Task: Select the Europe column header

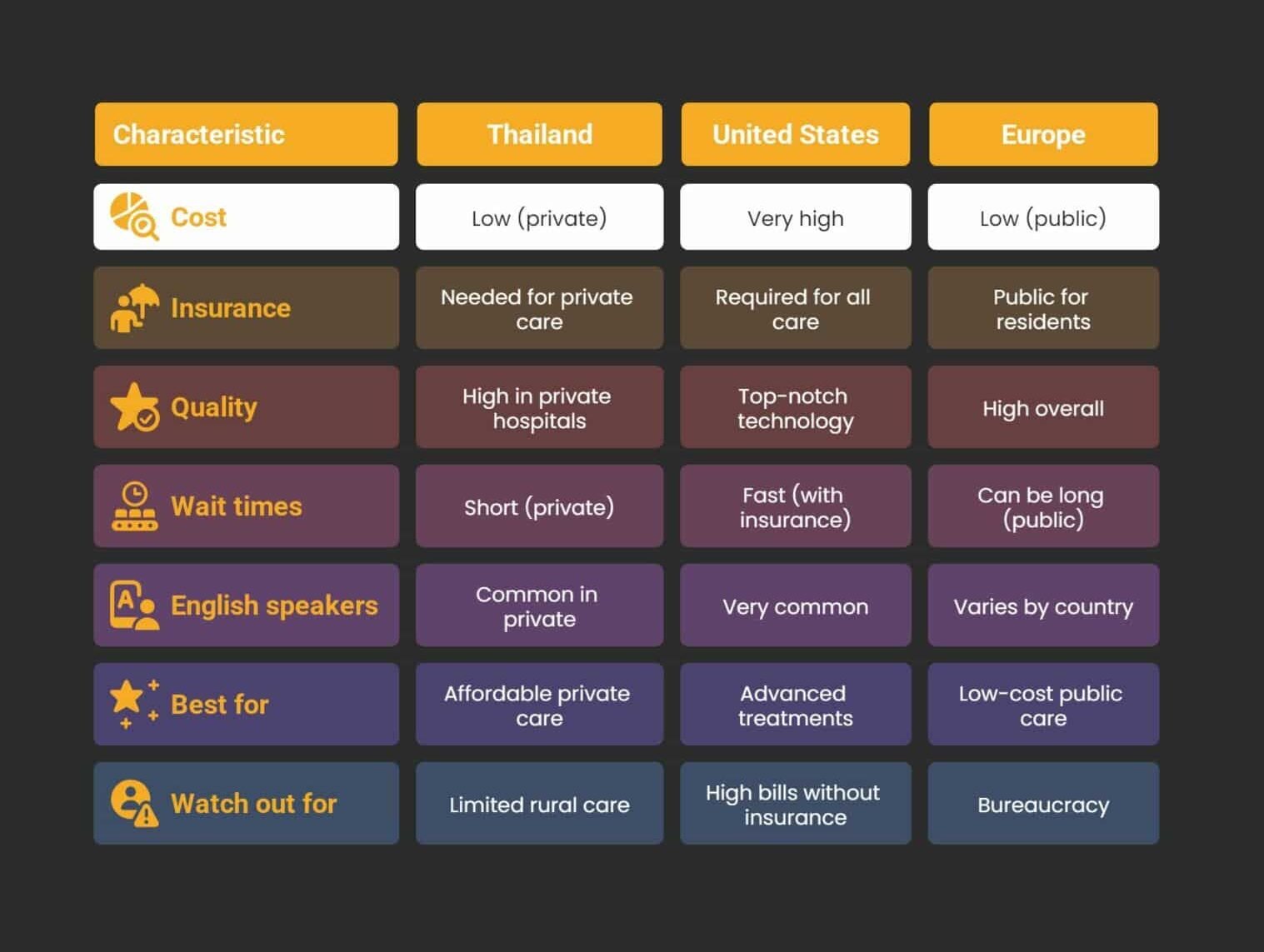Action: (x=1043, y=134)
